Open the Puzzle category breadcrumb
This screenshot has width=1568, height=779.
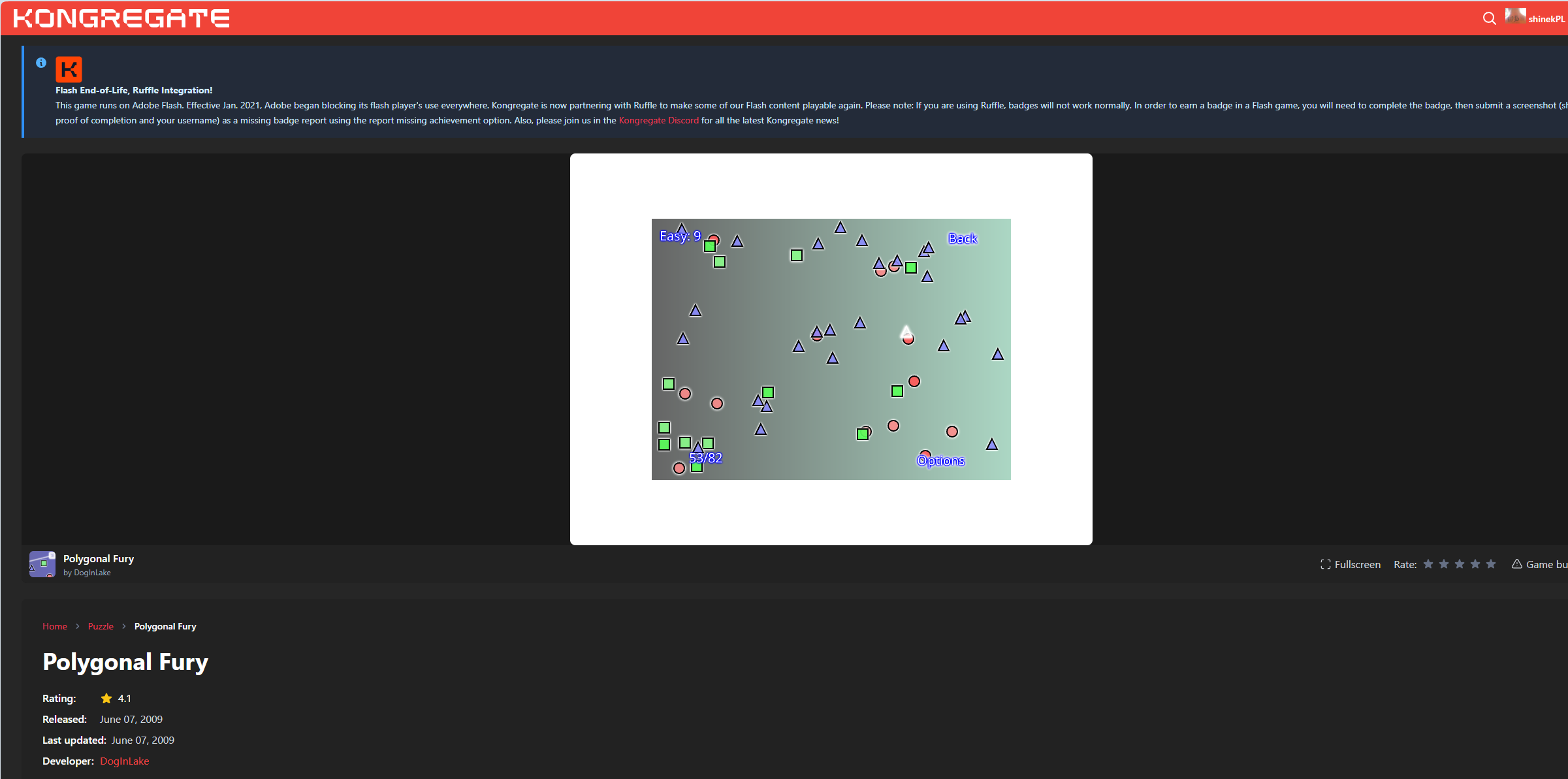coord(101,626)
